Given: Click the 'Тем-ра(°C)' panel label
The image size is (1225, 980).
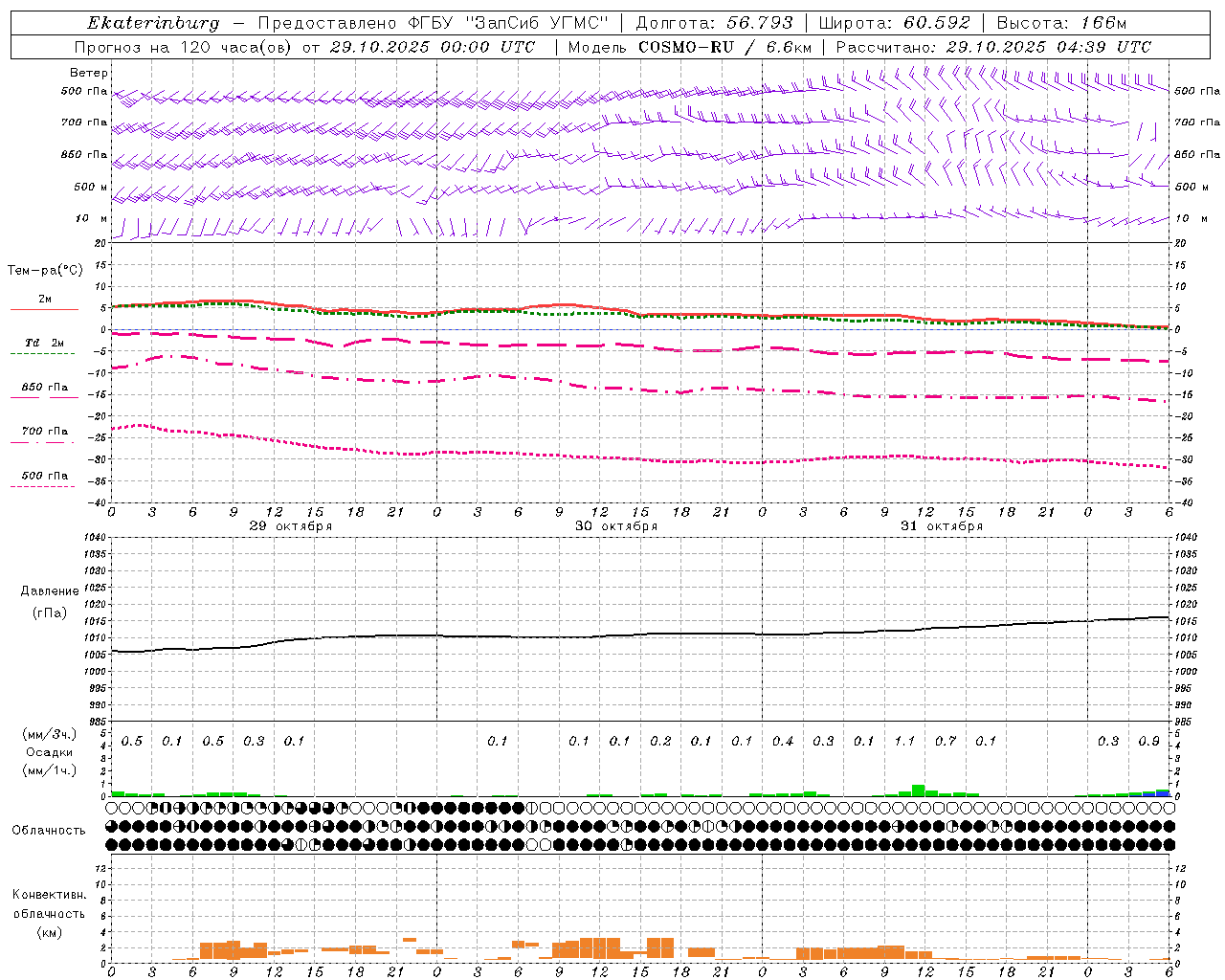Looking at the screenshot, I should tap(45, 271).
